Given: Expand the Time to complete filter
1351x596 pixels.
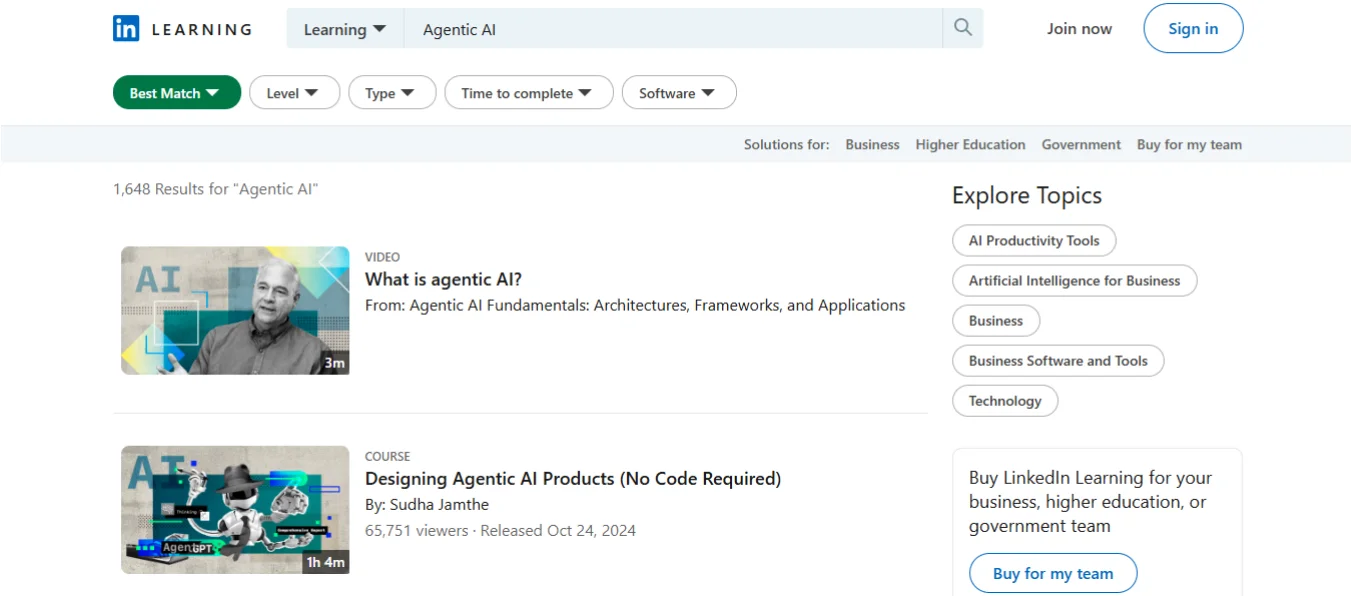Looking at the screenshot, I should coord(529,93).
